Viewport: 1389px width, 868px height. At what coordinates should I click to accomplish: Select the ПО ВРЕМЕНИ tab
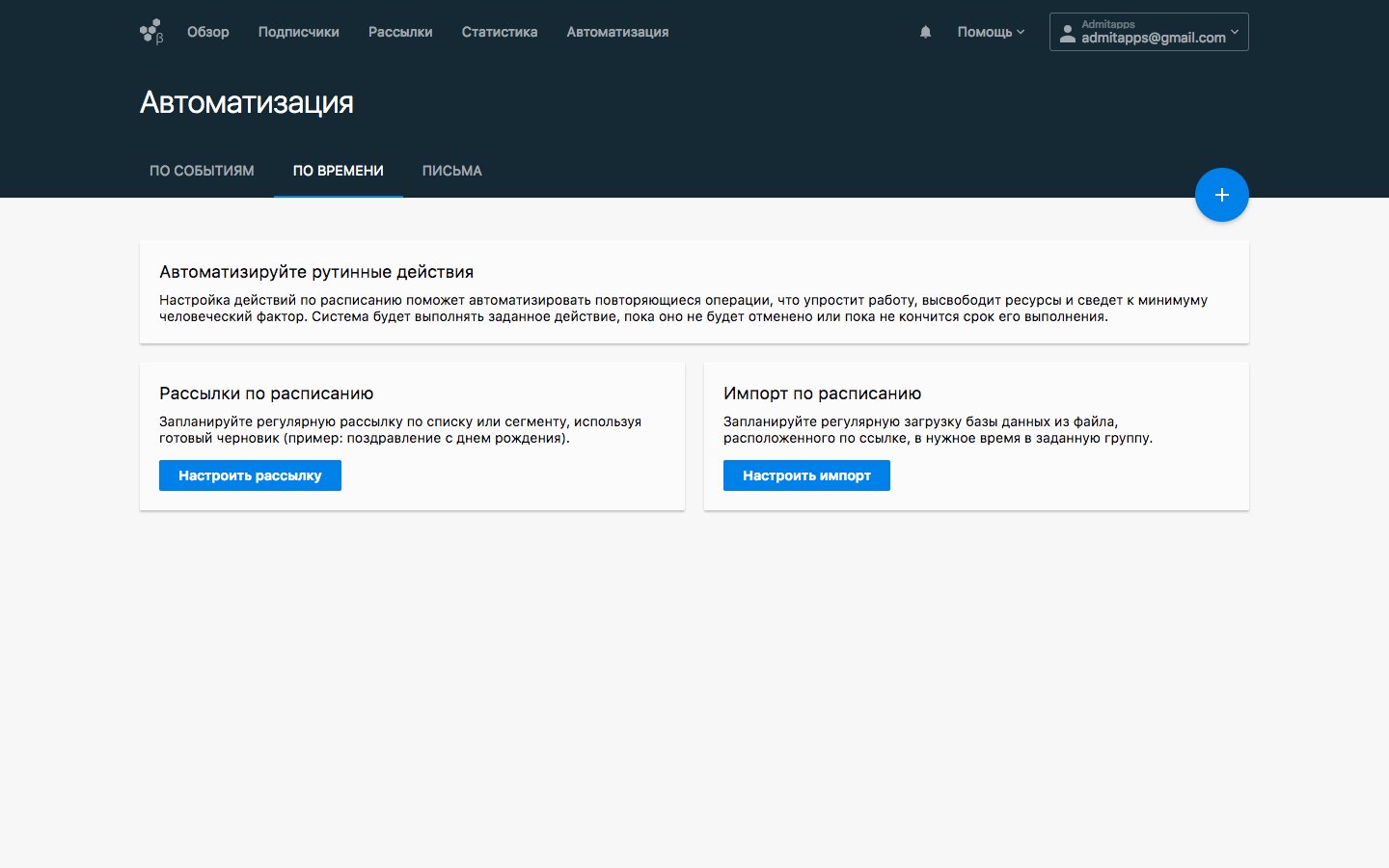(x=338, y=171)
